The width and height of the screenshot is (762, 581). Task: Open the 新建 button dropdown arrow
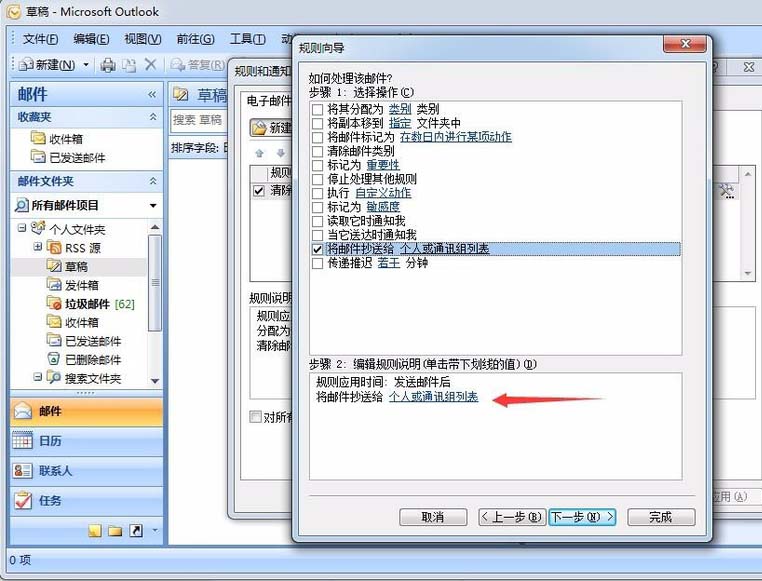(x=86, y=65)
